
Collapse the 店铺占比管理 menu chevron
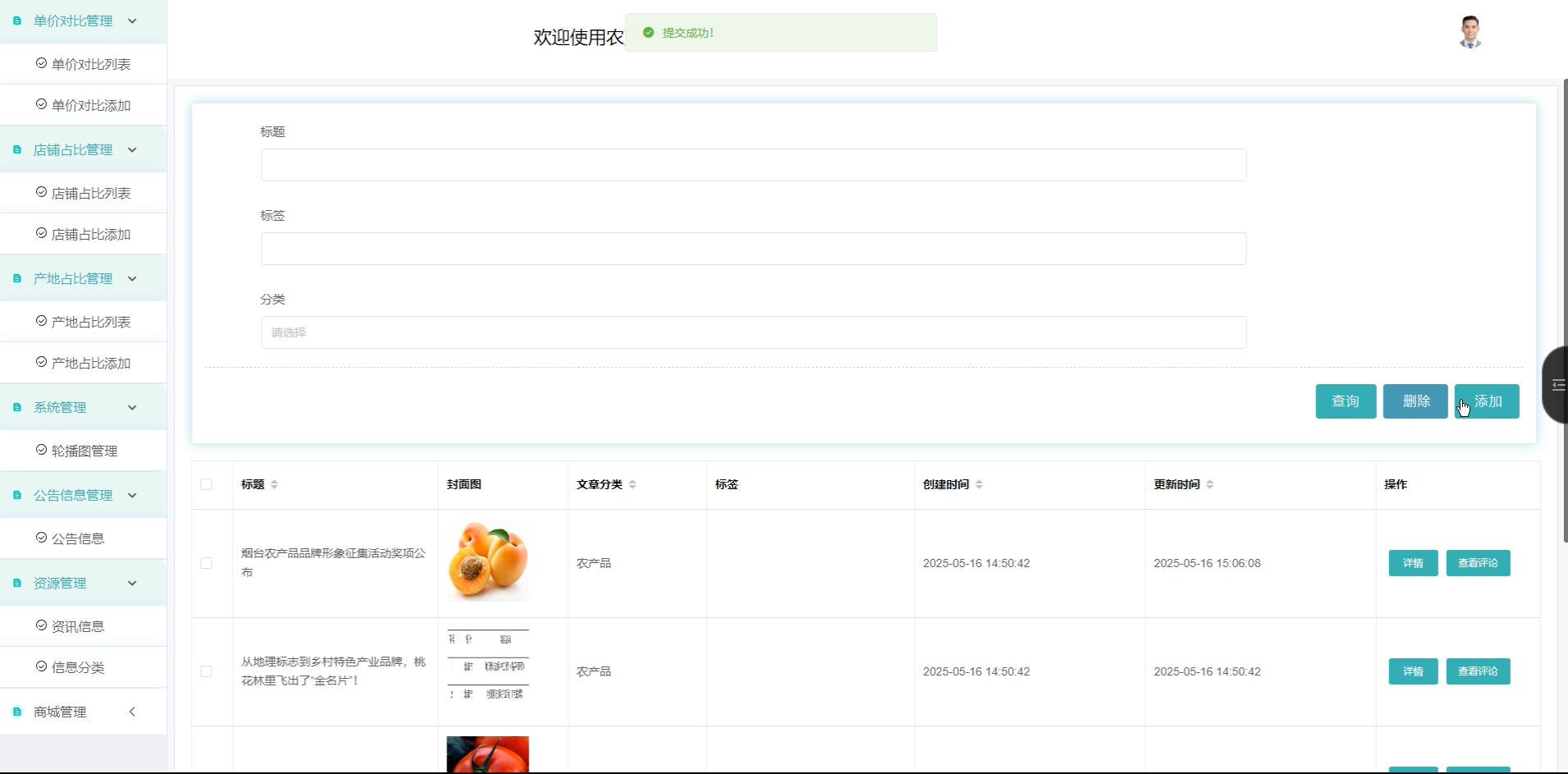coord(132,149)
